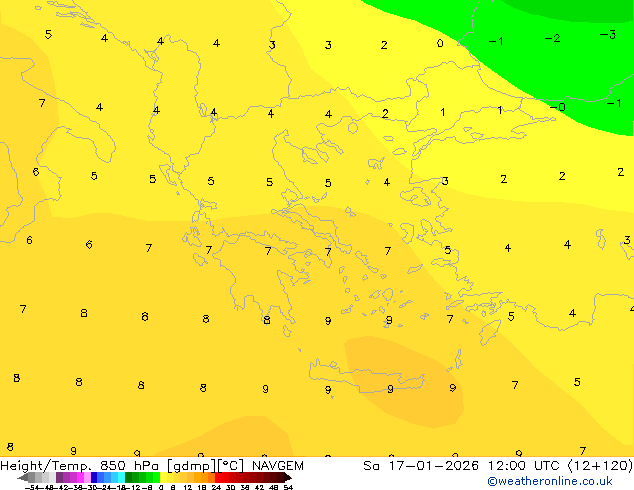Click the legend label "-54" at left end
The image size is (634, 490).
coord(32,487)
